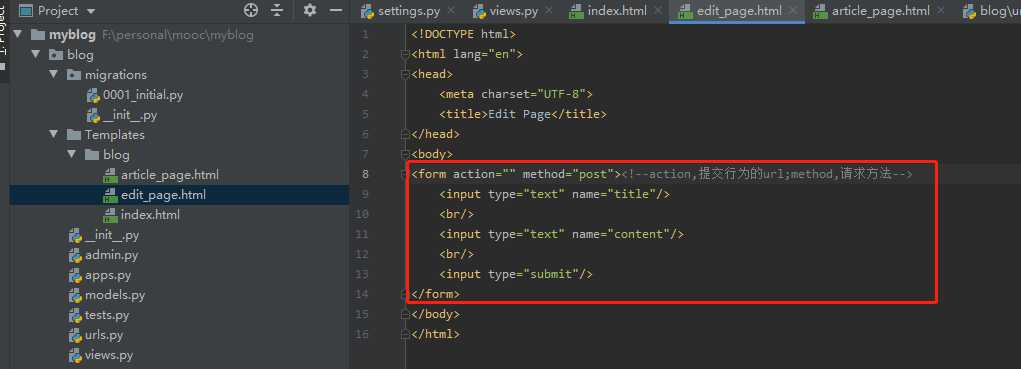Select article_page.html in project tree

pos(169,175)
